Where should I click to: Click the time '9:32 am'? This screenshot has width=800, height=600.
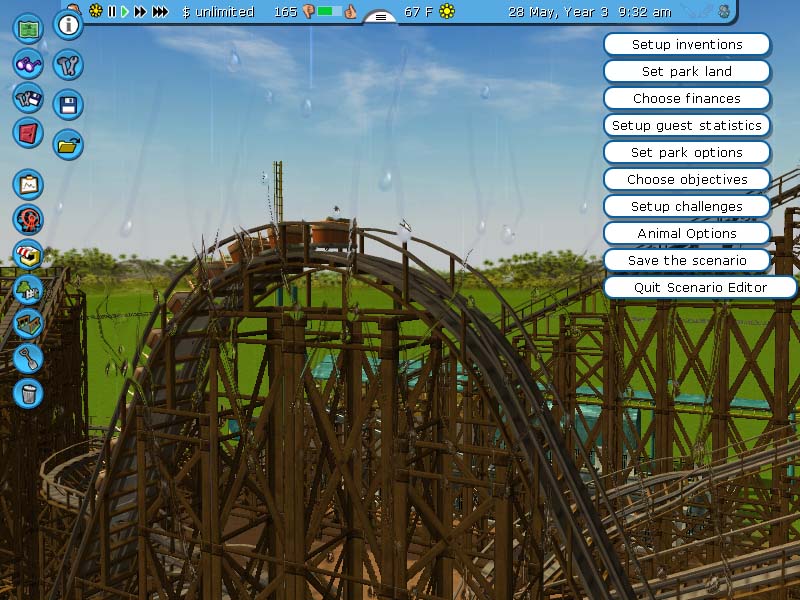[x=644, y=12]
